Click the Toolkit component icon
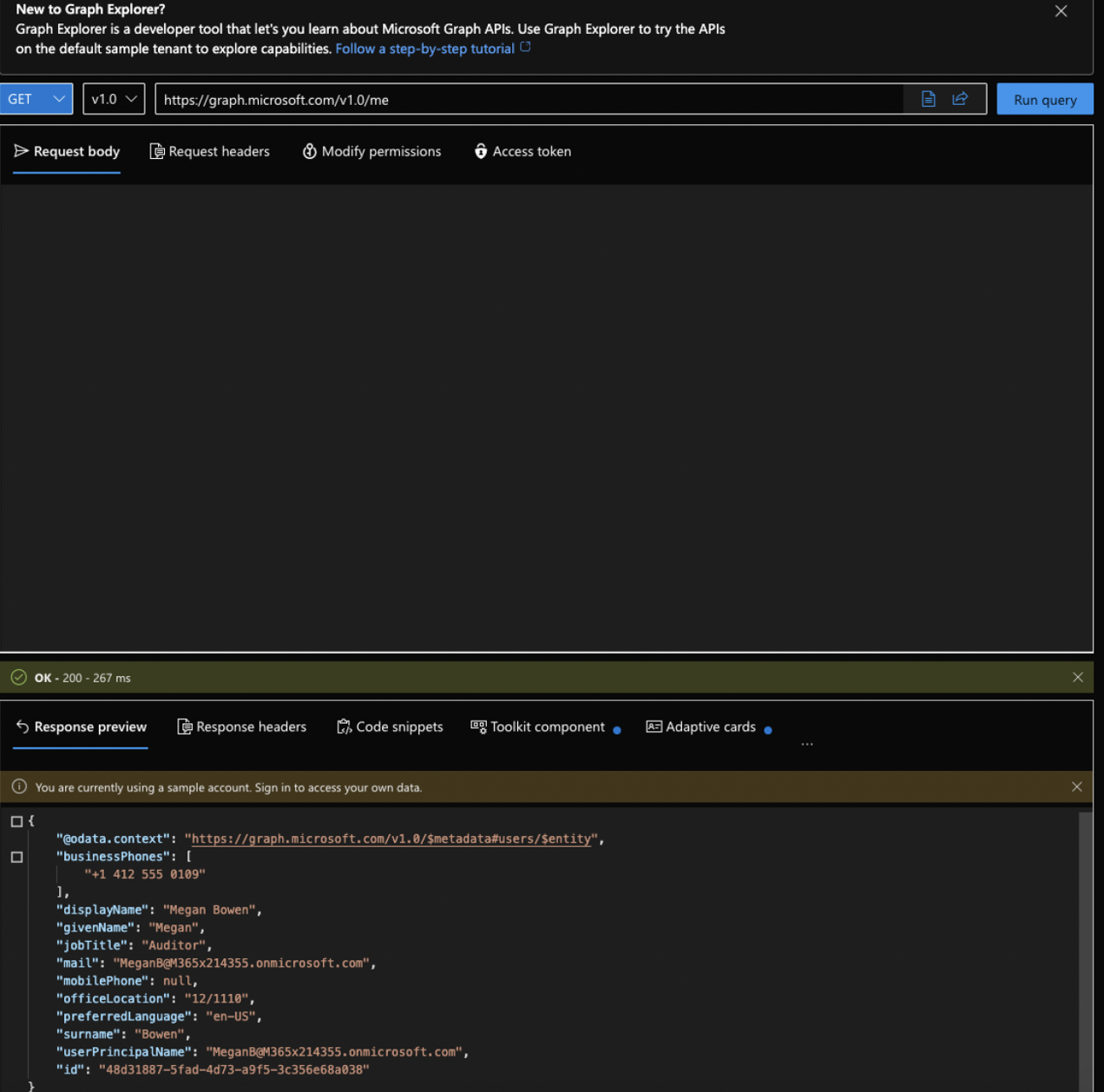The image size is (1104, 1092). 478,726
